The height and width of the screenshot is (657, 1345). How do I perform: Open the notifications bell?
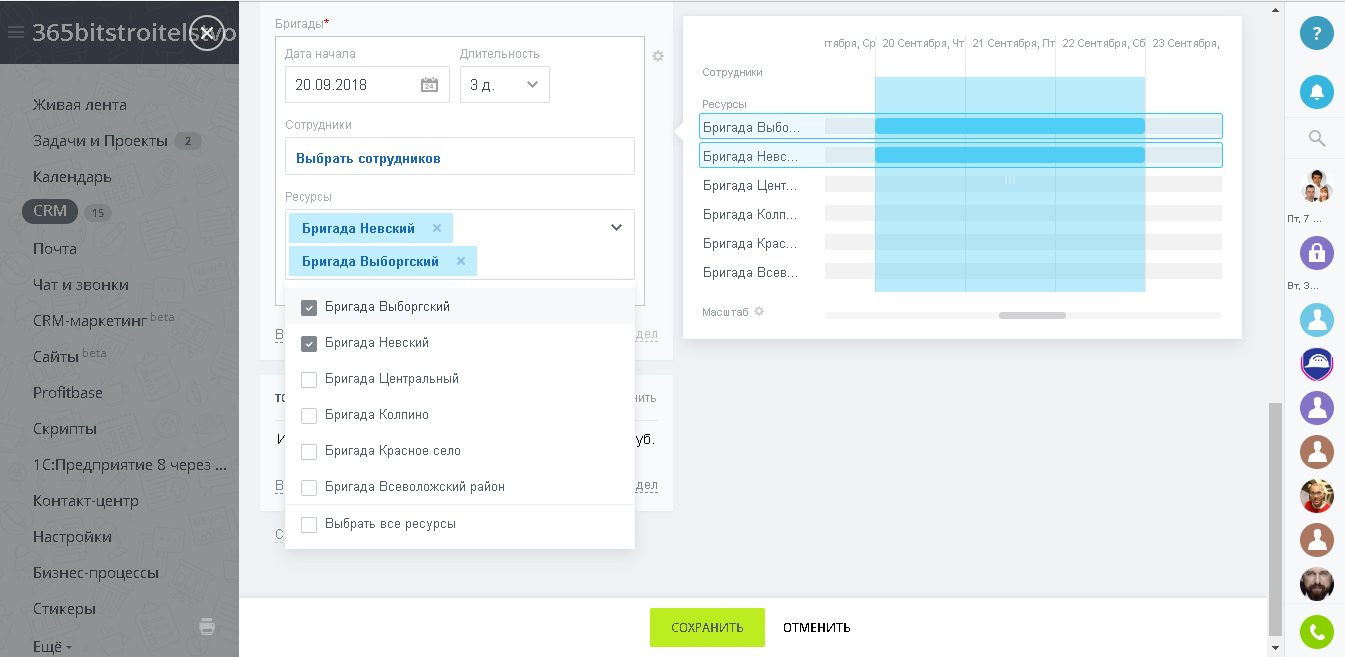click(1316, 92)
